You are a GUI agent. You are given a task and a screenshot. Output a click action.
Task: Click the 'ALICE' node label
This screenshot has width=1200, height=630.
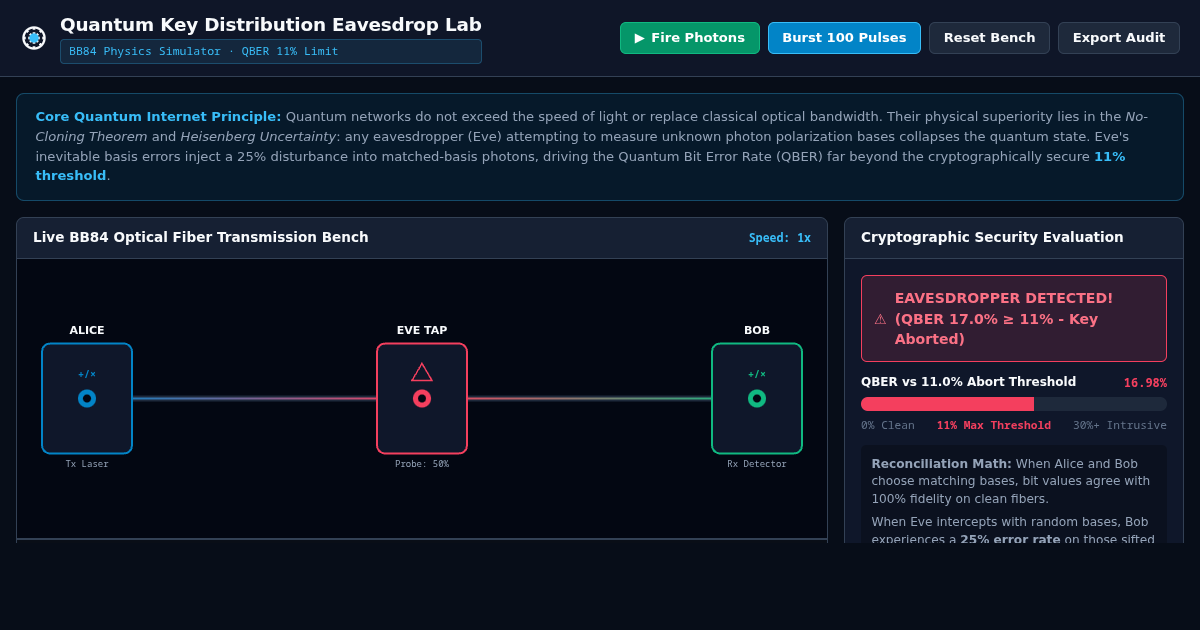pos(87,330)
